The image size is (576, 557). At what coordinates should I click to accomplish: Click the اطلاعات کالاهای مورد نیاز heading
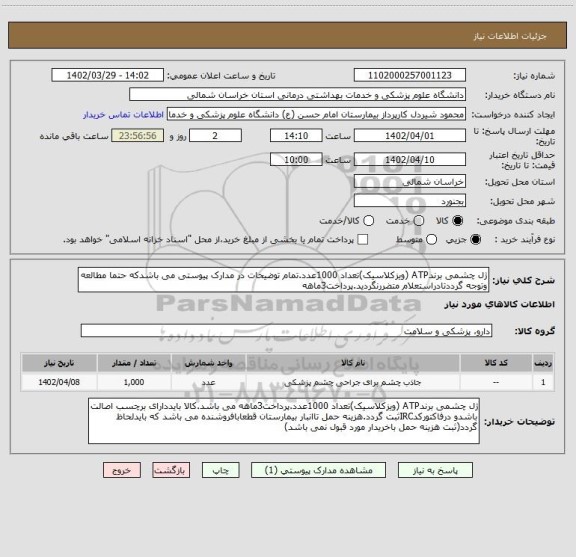point(500,305)
